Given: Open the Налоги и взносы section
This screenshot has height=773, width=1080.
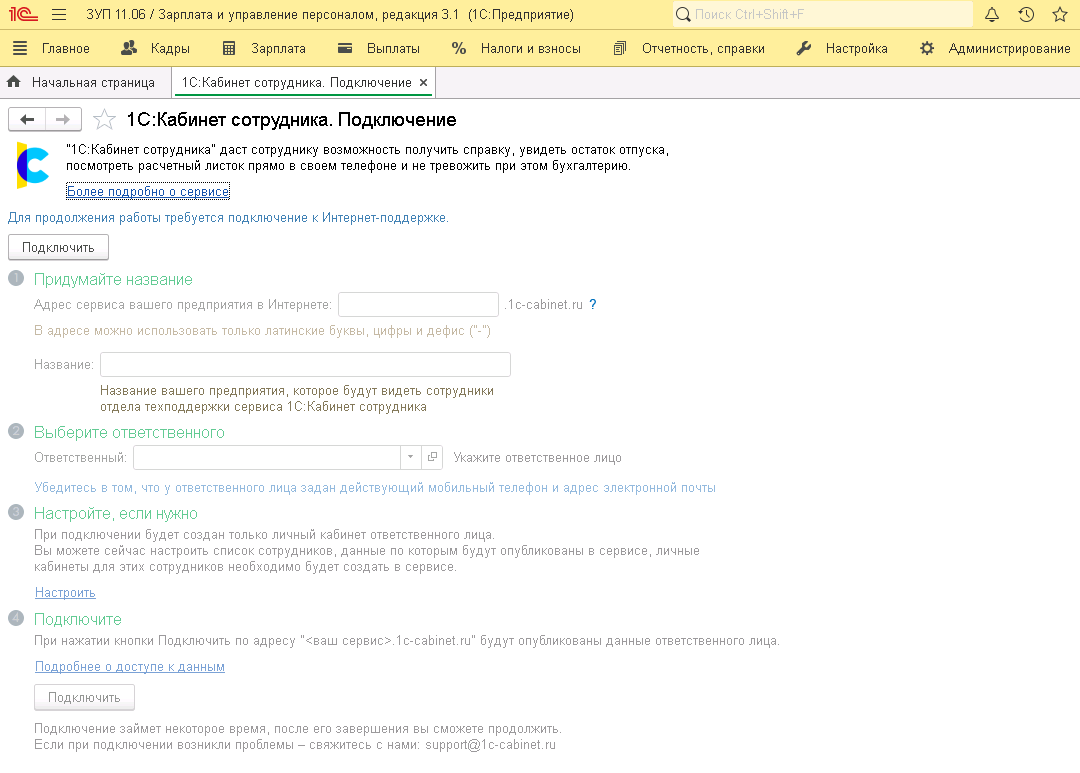Looking at the screenshot, I should click(x=530, y=48).
